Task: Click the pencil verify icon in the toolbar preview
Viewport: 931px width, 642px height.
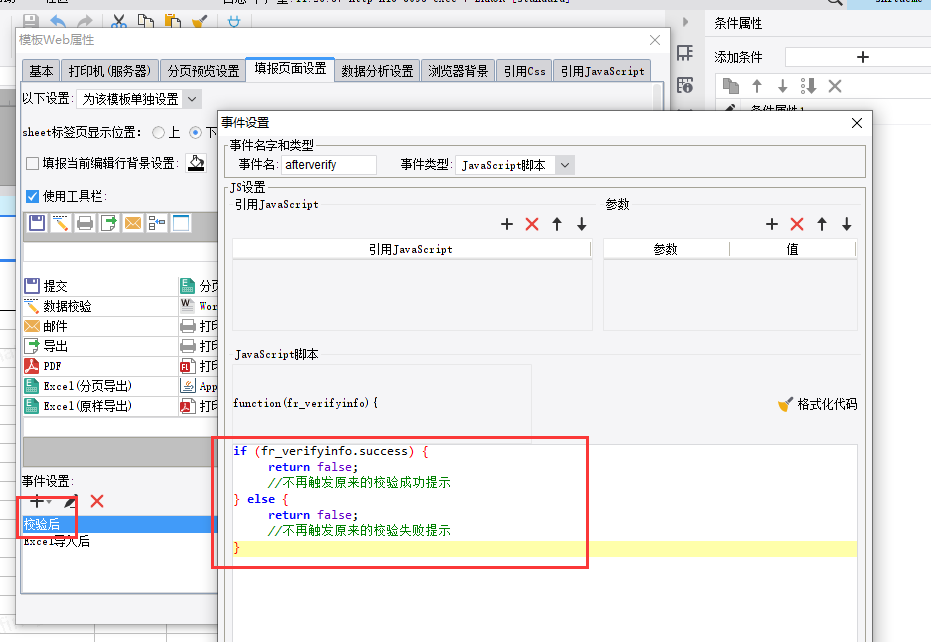Action: click(61, 223)
